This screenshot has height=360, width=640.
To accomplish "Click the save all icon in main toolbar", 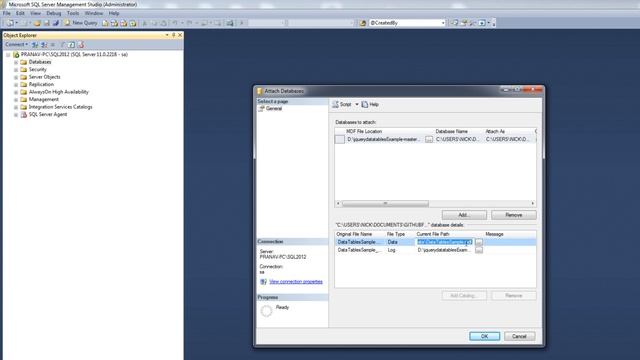I will point(56,23).
